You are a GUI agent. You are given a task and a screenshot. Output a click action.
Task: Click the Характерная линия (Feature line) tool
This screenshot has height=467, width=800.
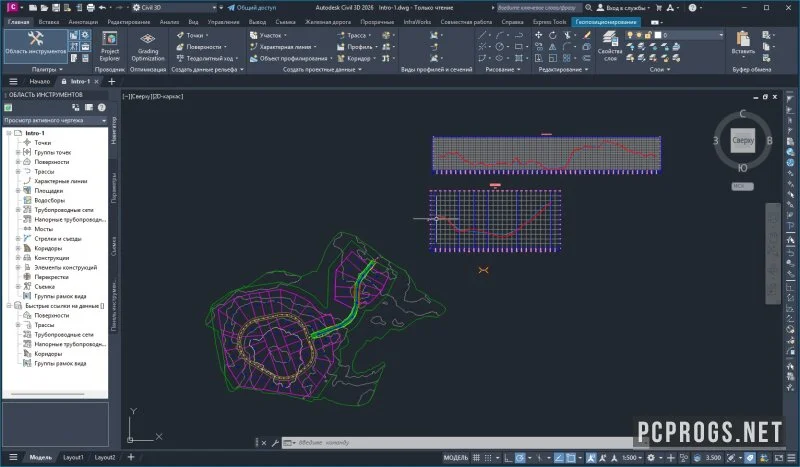point(283,47)
